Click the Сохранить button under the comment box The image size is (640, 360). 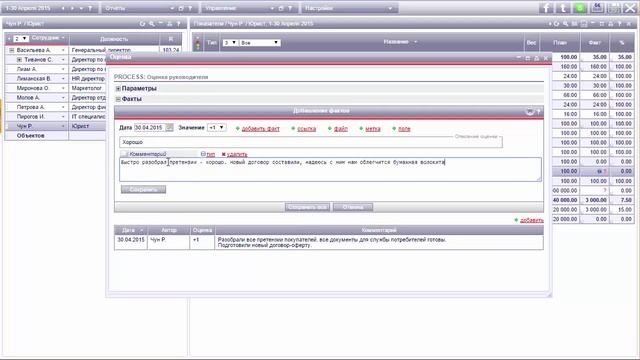(x=143, y=189)
